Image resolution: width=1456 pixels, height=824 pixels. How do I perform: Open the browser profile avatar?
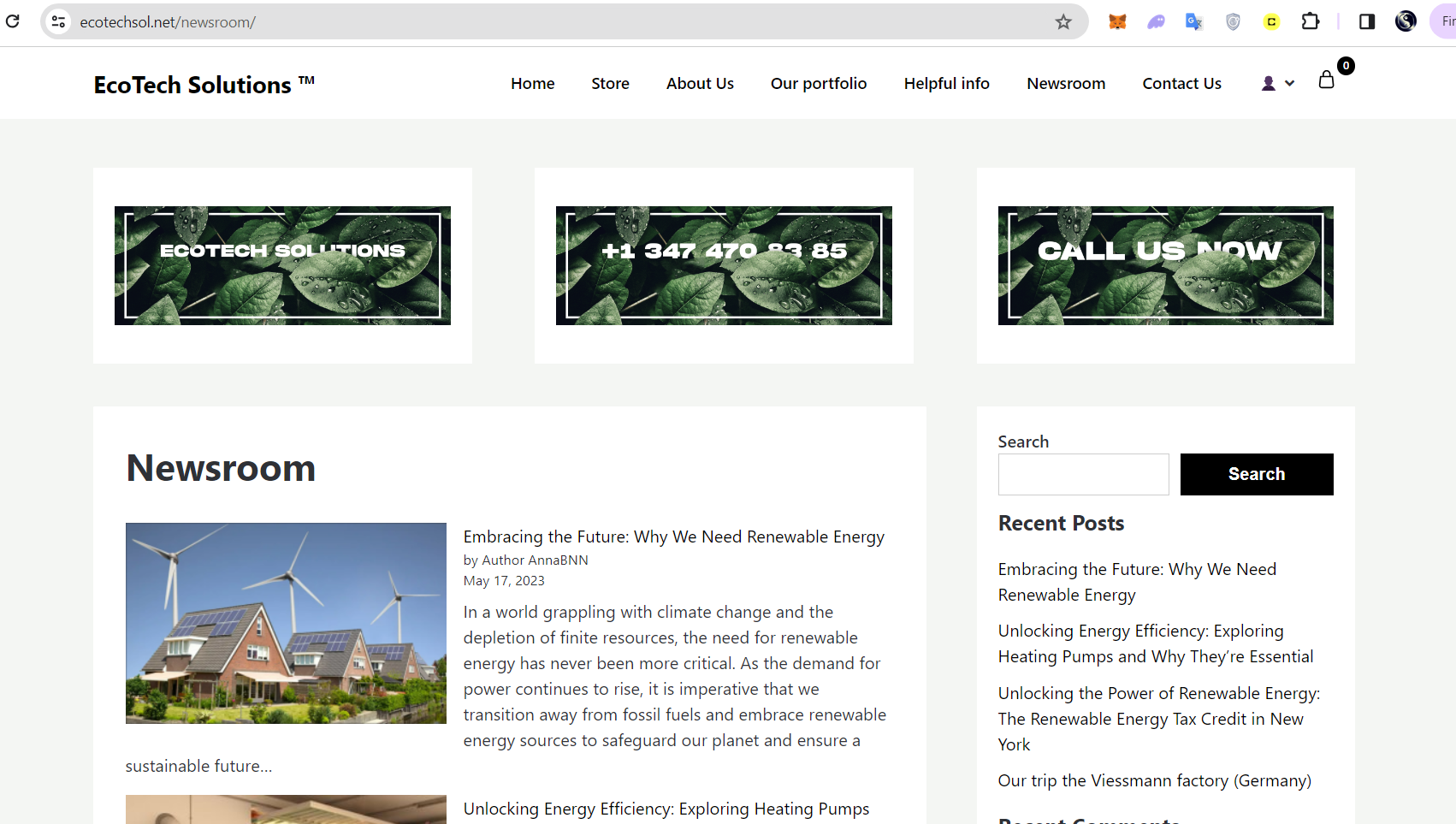(x=1406, y=21)
